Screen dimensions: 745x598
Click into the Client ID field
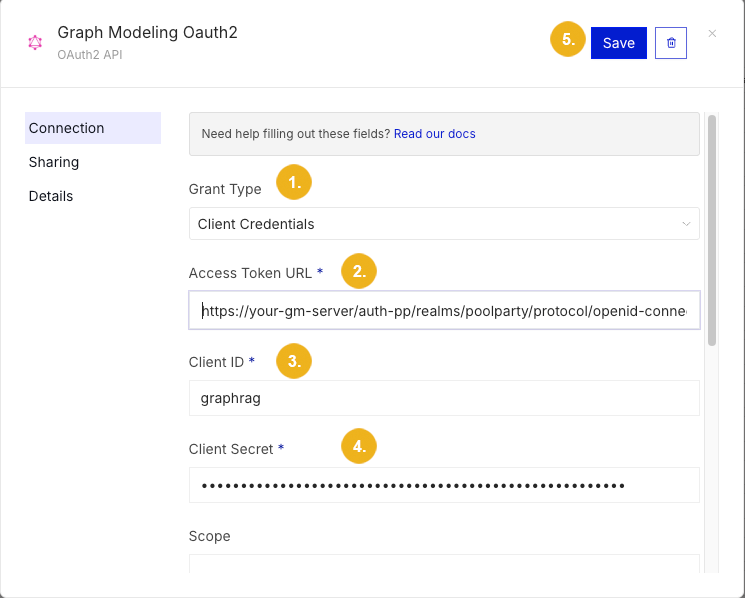coord(444,398)
